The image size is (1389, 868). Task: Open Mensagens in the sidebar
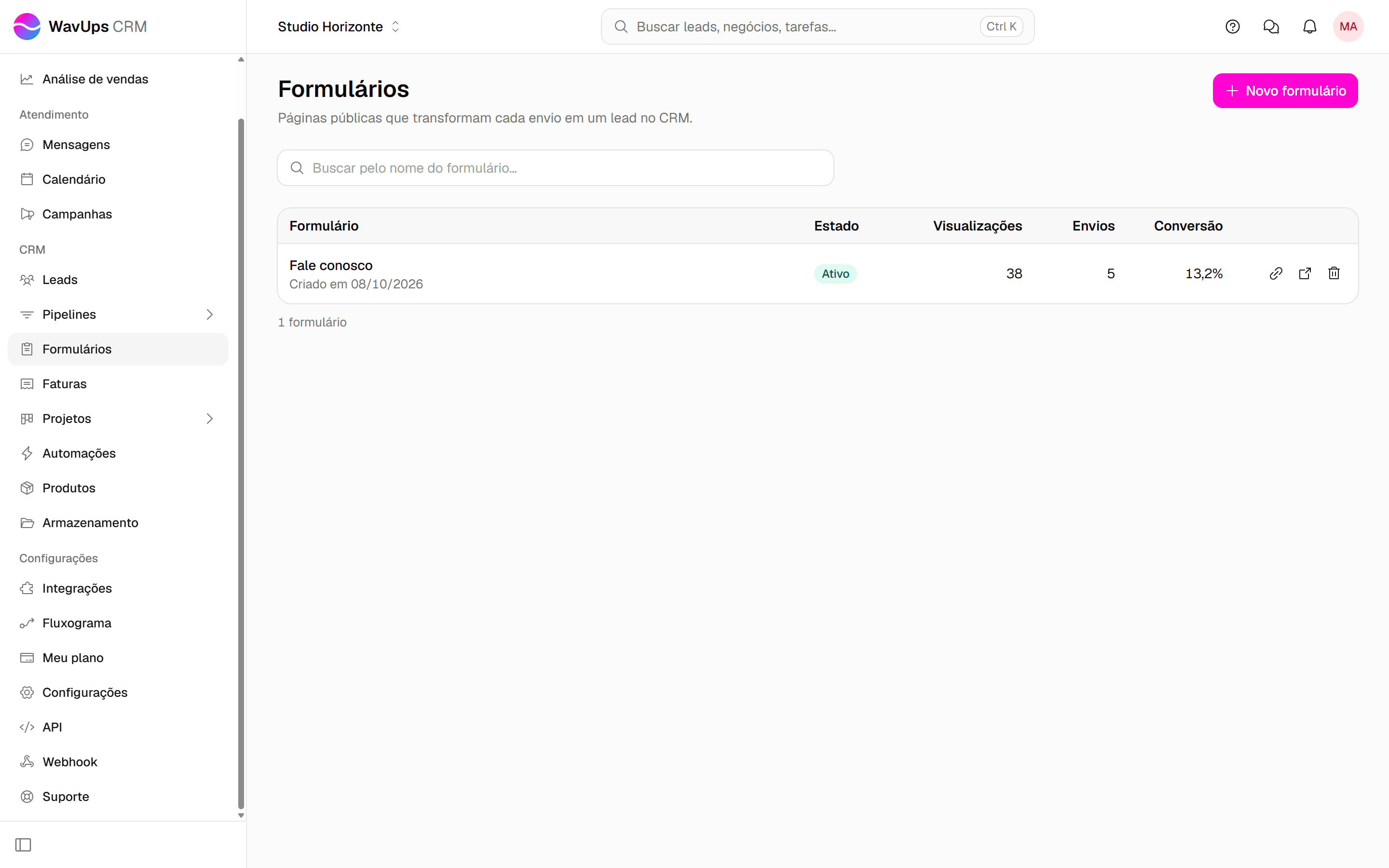(118, 145)
